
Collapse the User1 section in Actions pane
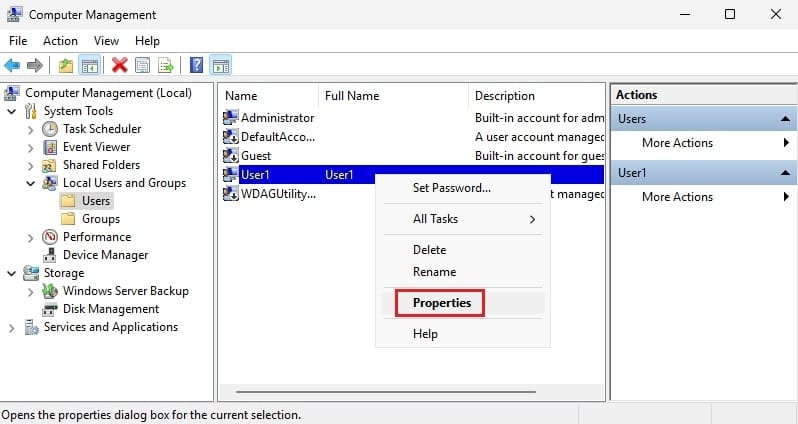(x=785, y=173)
